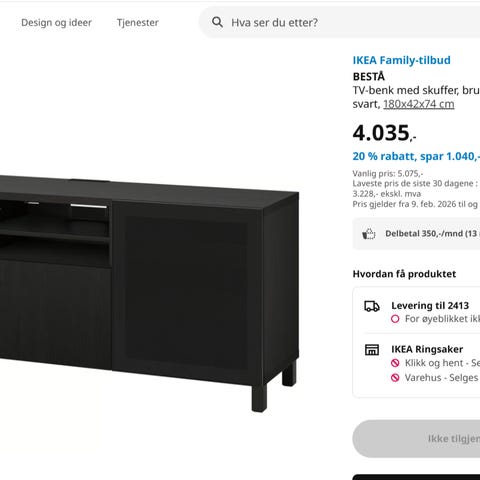Click the 20 % rabatt discount text
The width and height of the screenshot is (480, 480).
(416, 156)
